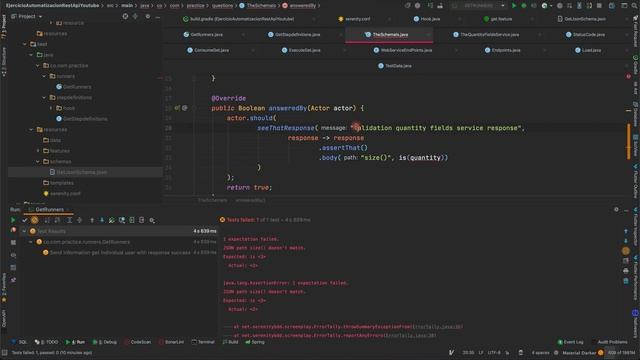Collapse java folder under test
The width and height of the screenshot is (640, 360).
(31, 55)
